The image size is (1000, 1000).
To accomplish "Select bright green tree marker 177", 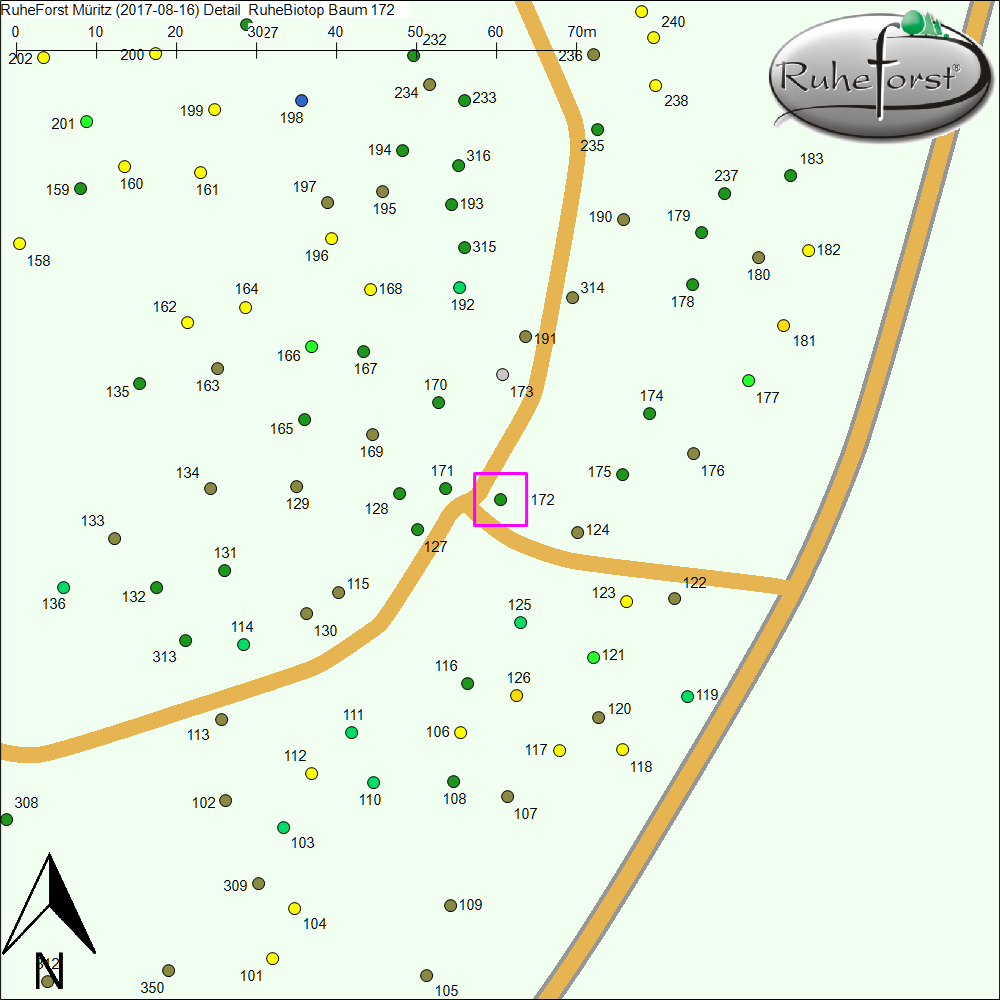I will [x=749, y=381].
